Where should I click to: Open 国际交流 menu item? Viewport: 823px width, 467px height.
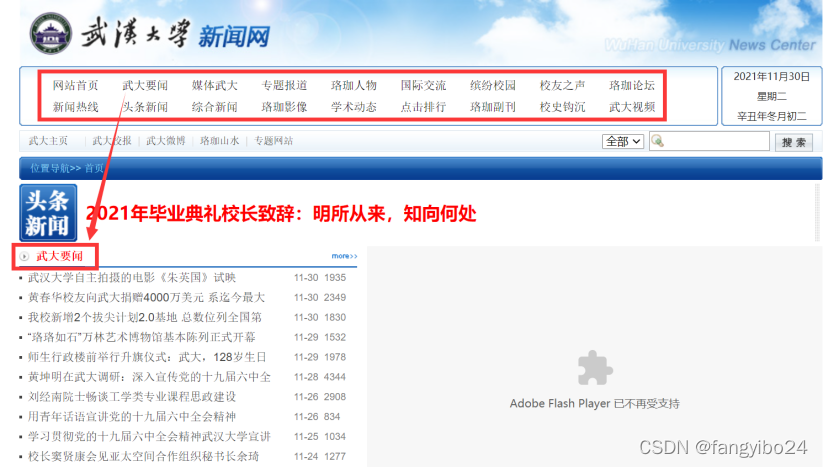pos(424,86)
